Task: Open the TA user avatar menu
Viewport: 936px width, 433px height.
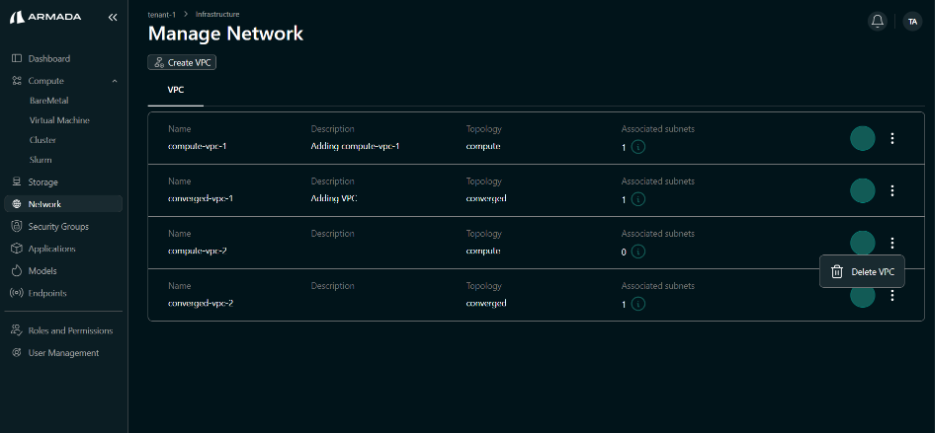Action: tap(912, 22)
